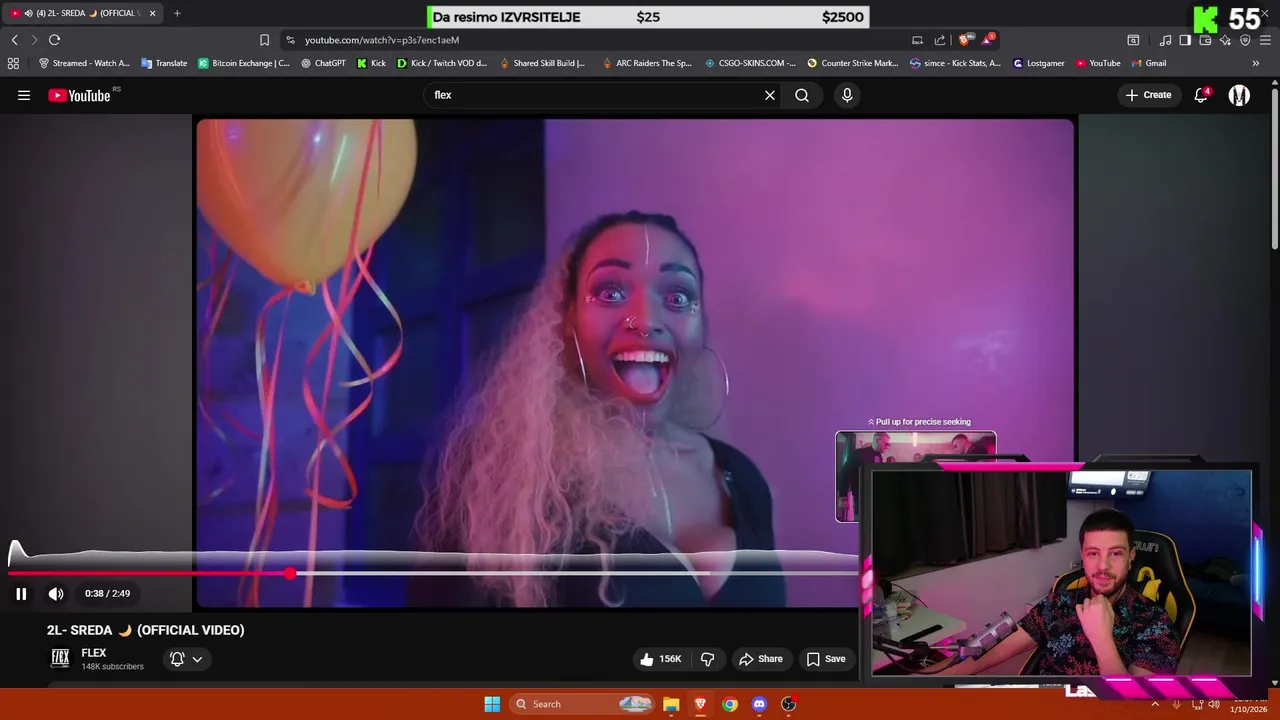Start voice search with the microphone
The height and width of the screenshot is (720, 1280).
point(847,95)
